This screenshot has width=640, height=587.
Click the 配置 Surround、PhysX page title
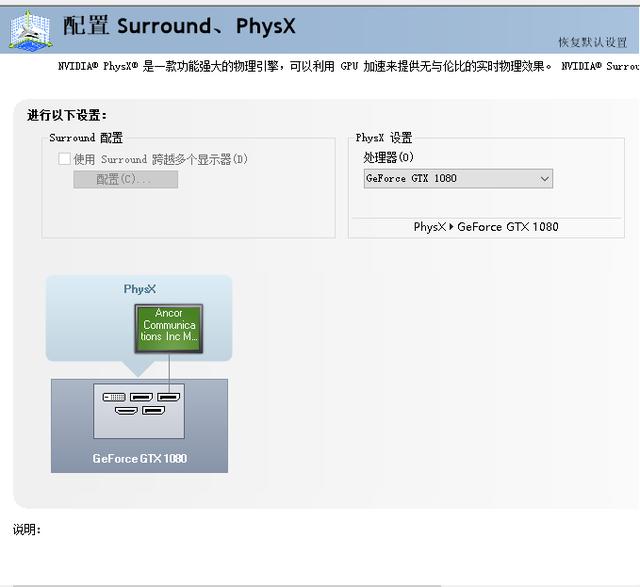tap(179, 26)
